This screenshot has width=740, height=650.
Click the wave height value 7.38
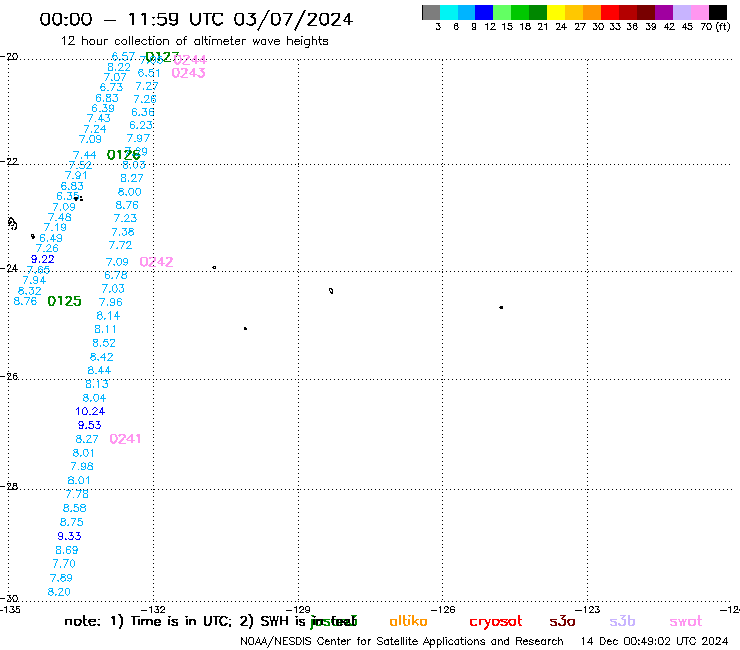123,232
